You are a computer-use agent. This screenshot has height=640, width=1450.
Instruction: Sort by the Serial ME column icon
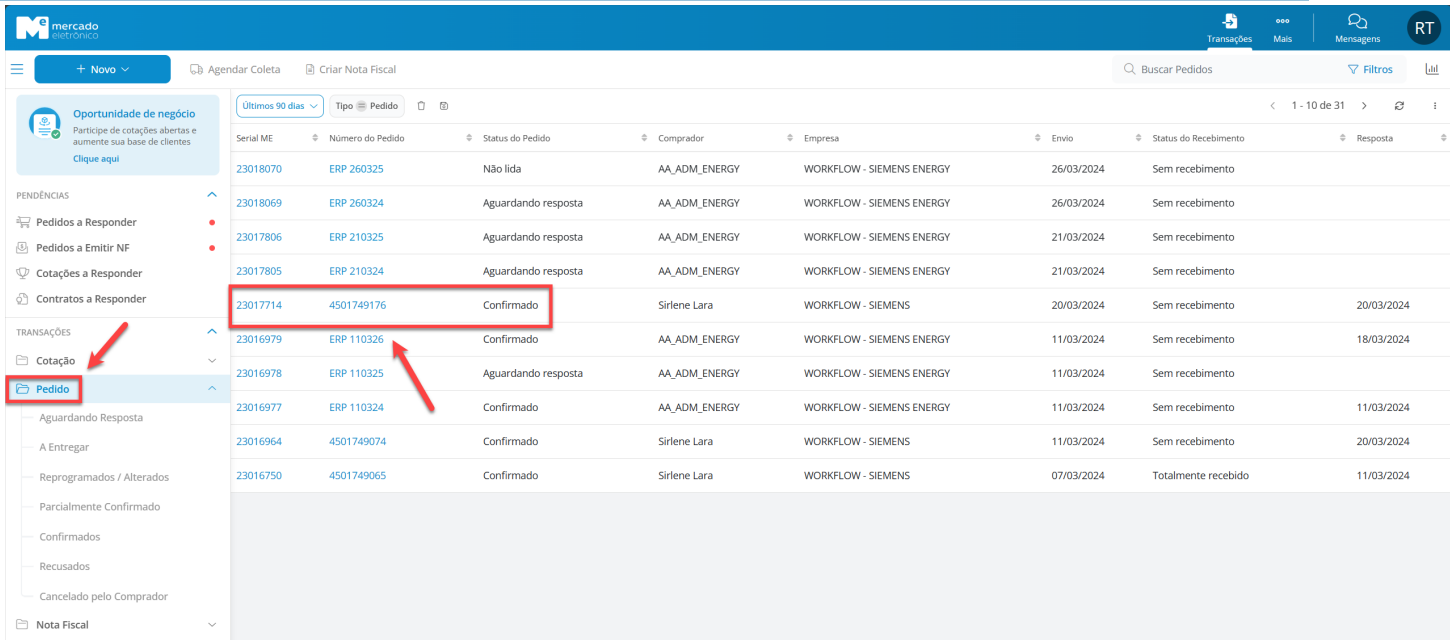pos(315,138)
